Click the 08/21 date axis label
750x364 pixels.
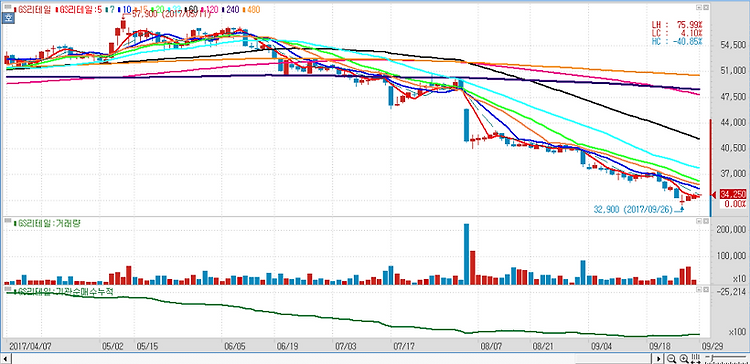click(543, 345)
